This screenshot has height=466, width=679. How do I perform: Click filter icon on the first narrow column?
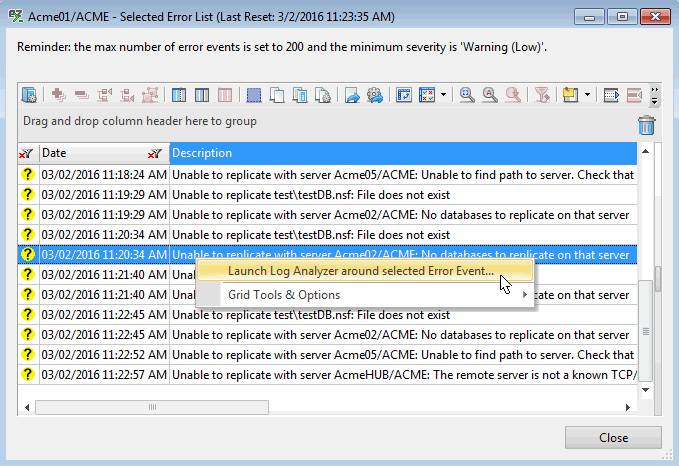click(27, 153)
